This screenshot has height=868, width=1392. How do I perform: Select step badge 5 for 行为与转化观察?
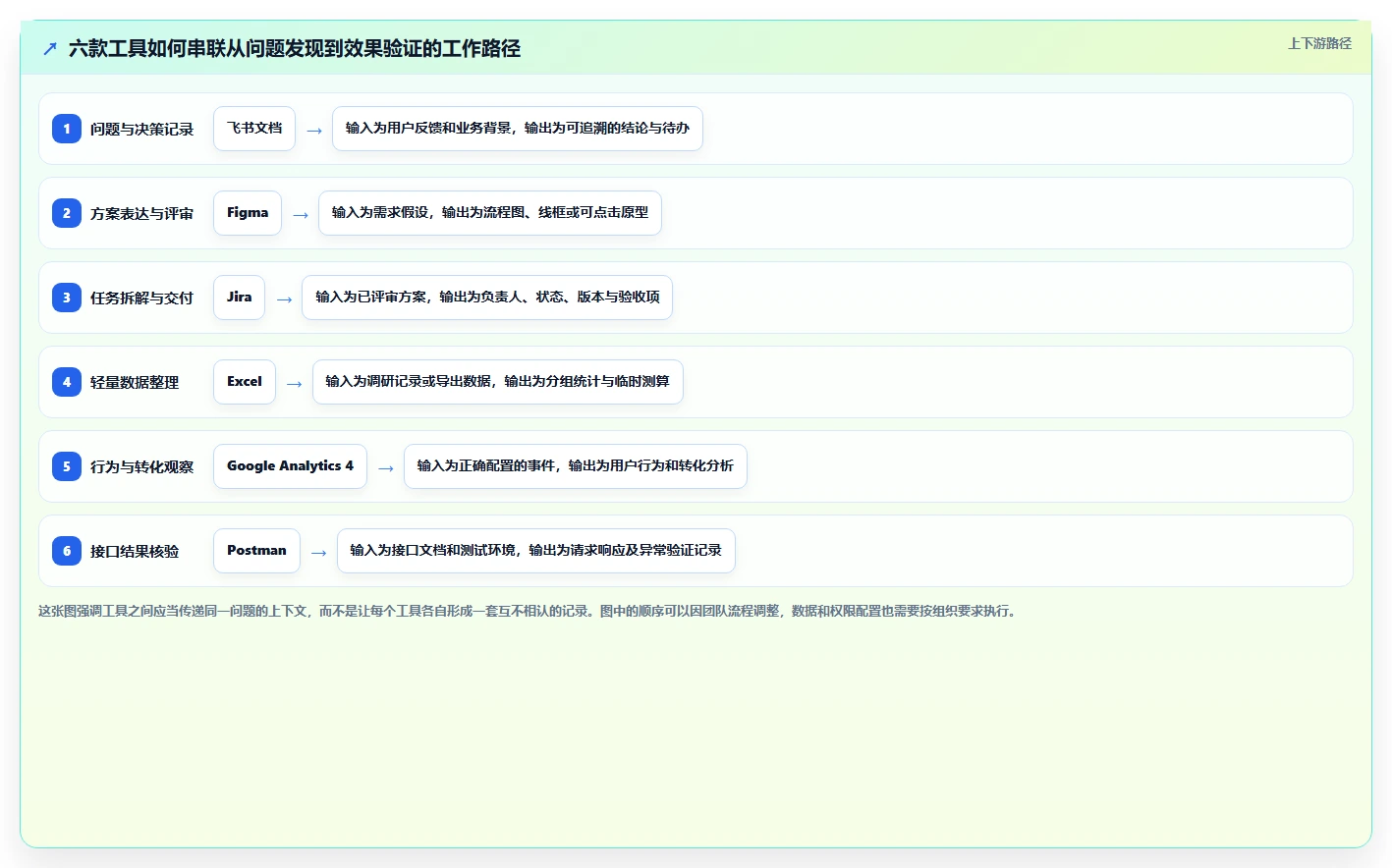[x=67, y=466]
